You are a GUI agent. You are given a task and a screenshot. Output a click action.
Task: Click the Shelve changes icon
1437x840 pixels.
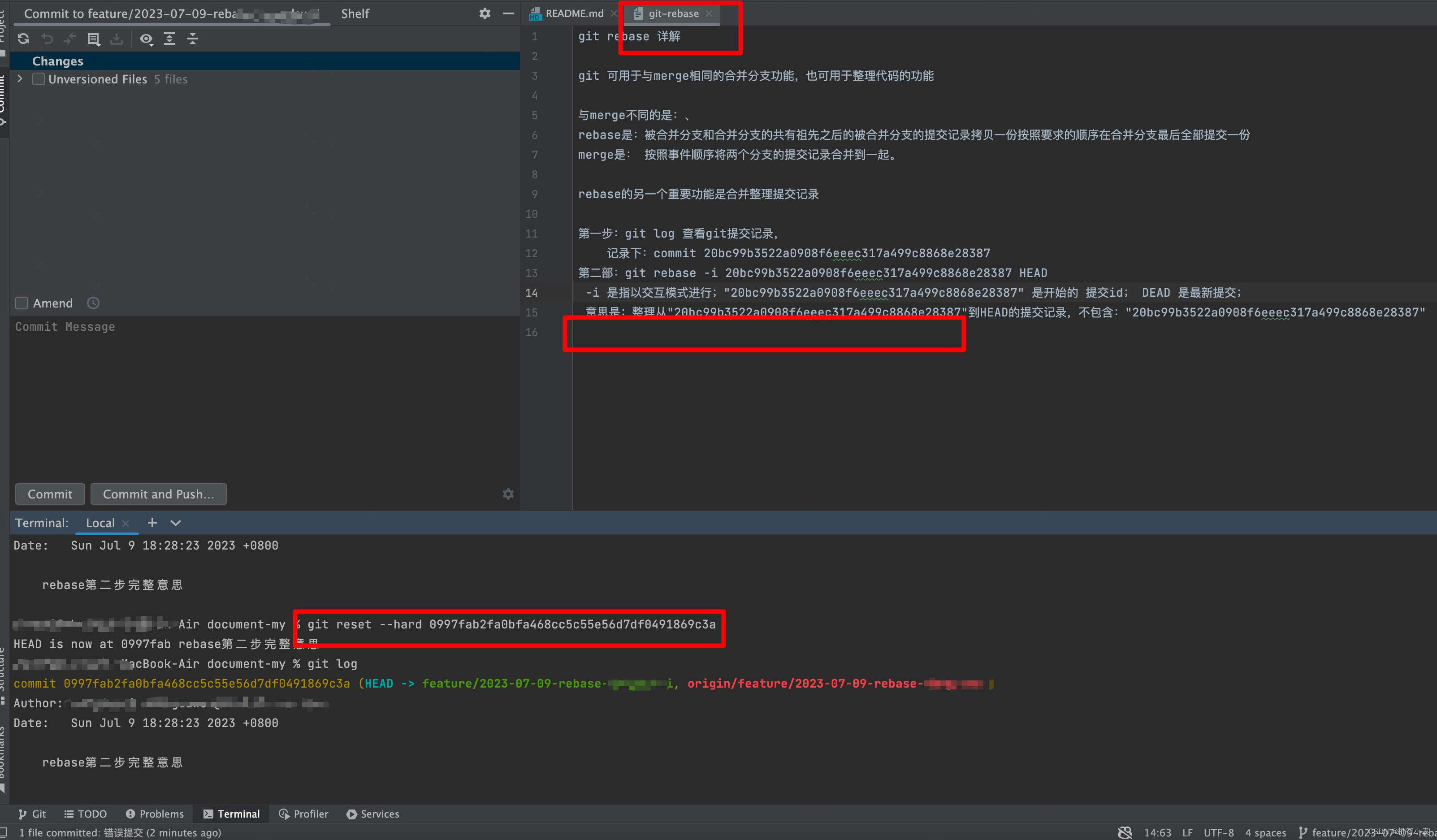pos(117,39)
